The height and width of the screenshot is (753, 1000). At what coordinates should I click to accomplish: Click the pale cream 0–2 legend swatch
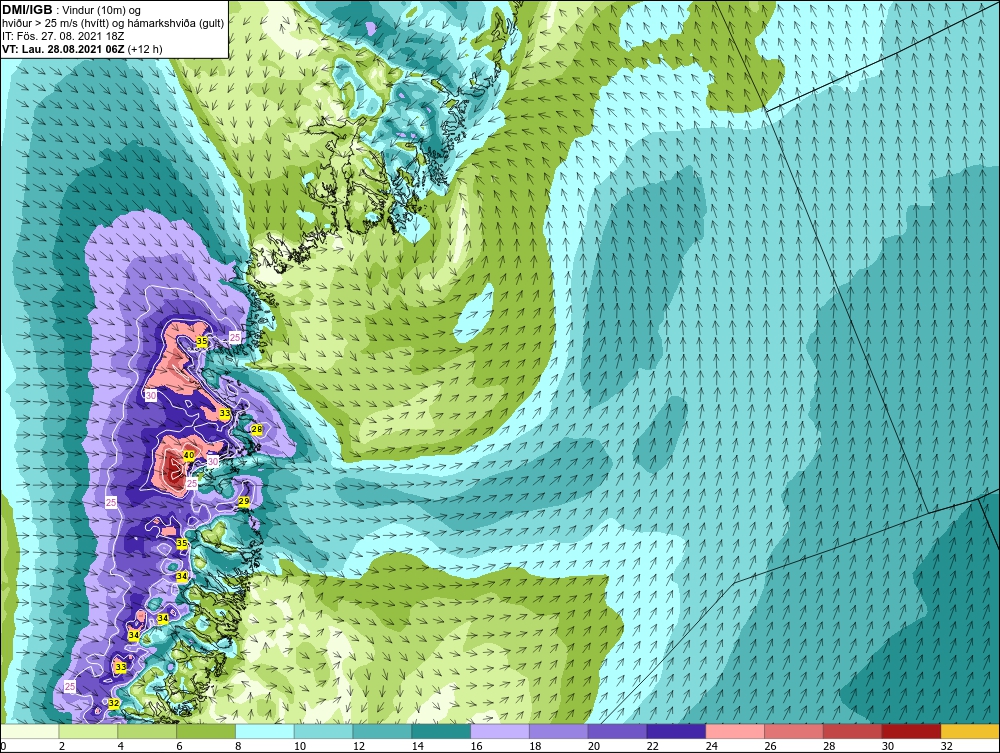pos(30,731)
